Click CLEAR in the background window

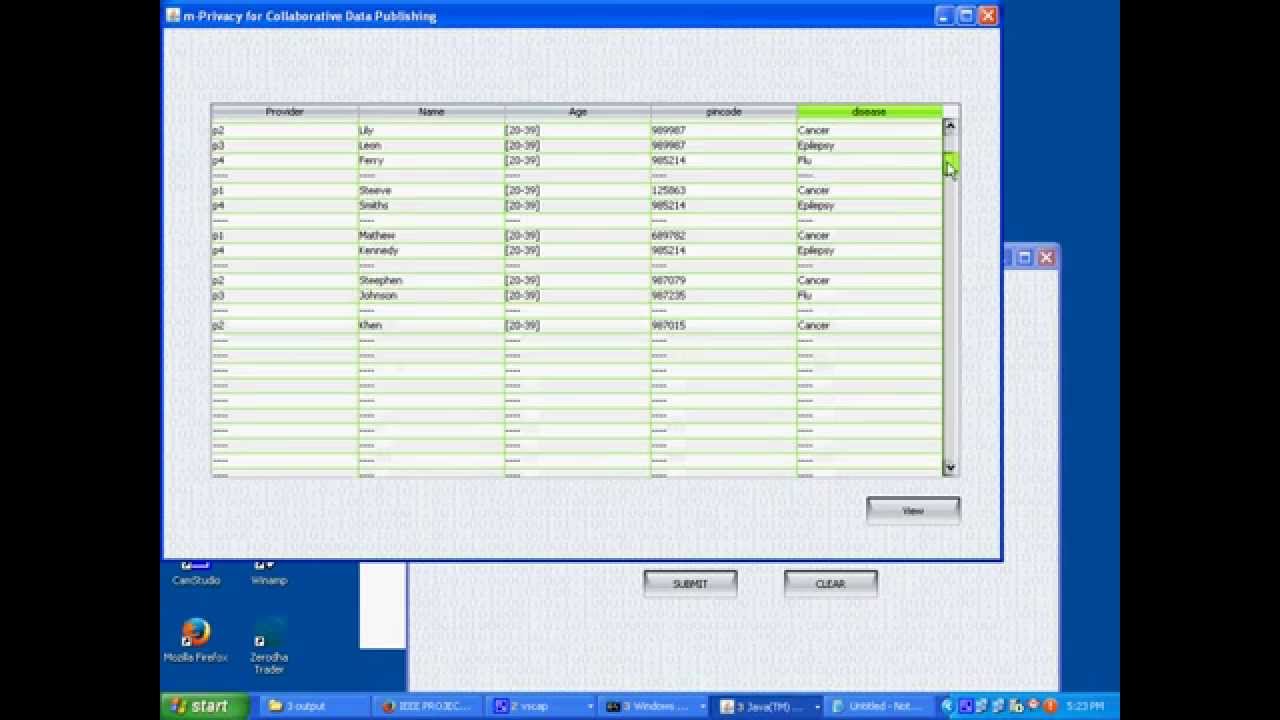coord(830,584)
